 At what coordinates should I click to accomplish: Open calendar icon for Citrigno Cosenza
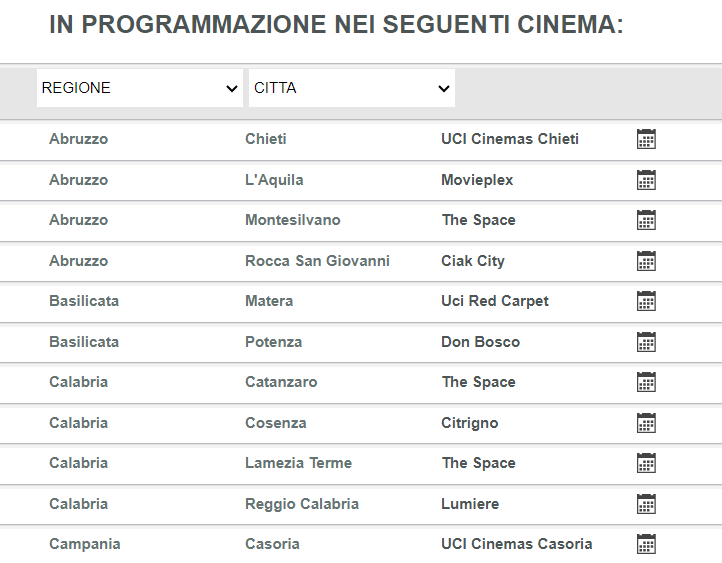[x=646, y=423]
